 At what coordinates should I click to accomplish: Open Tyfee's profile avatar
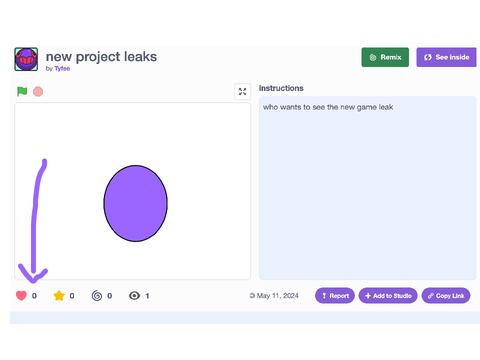click(26, 59)
